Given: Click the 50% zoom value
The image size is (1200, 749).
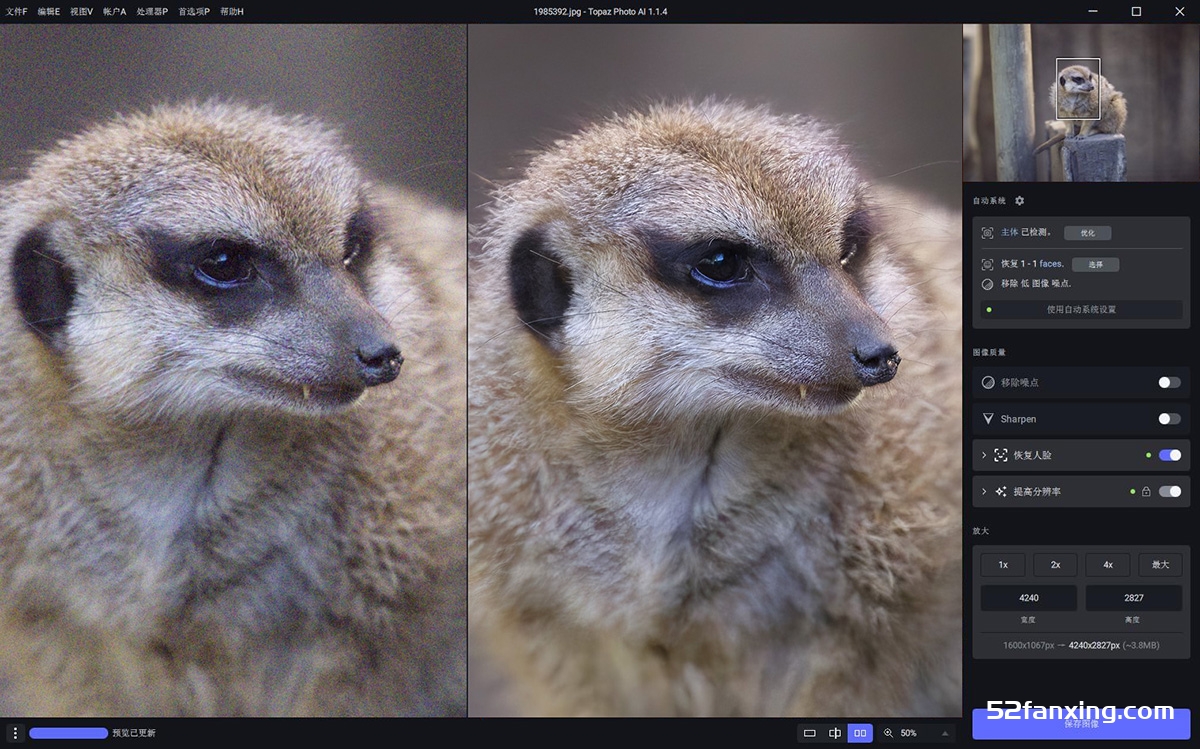Looking at the screenshot, I should [908, 733].
